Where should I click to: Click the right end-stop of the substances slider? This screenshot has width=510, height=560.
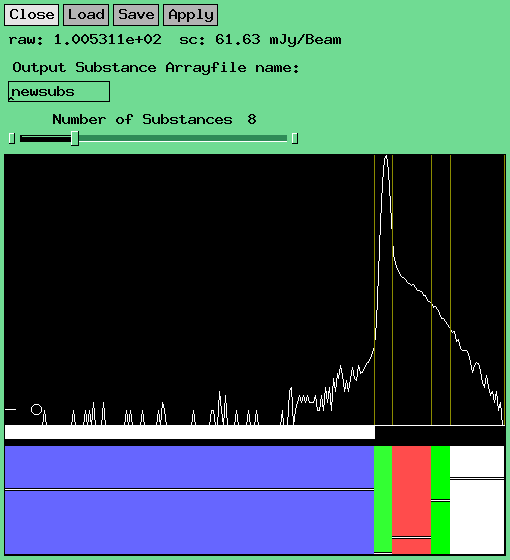click(x=295, y=138)
